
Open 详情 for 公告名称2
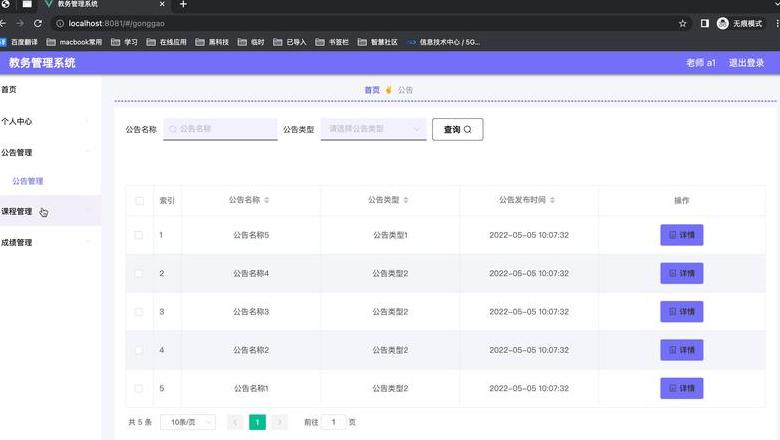pyautogui.click(x=682, y=350)
